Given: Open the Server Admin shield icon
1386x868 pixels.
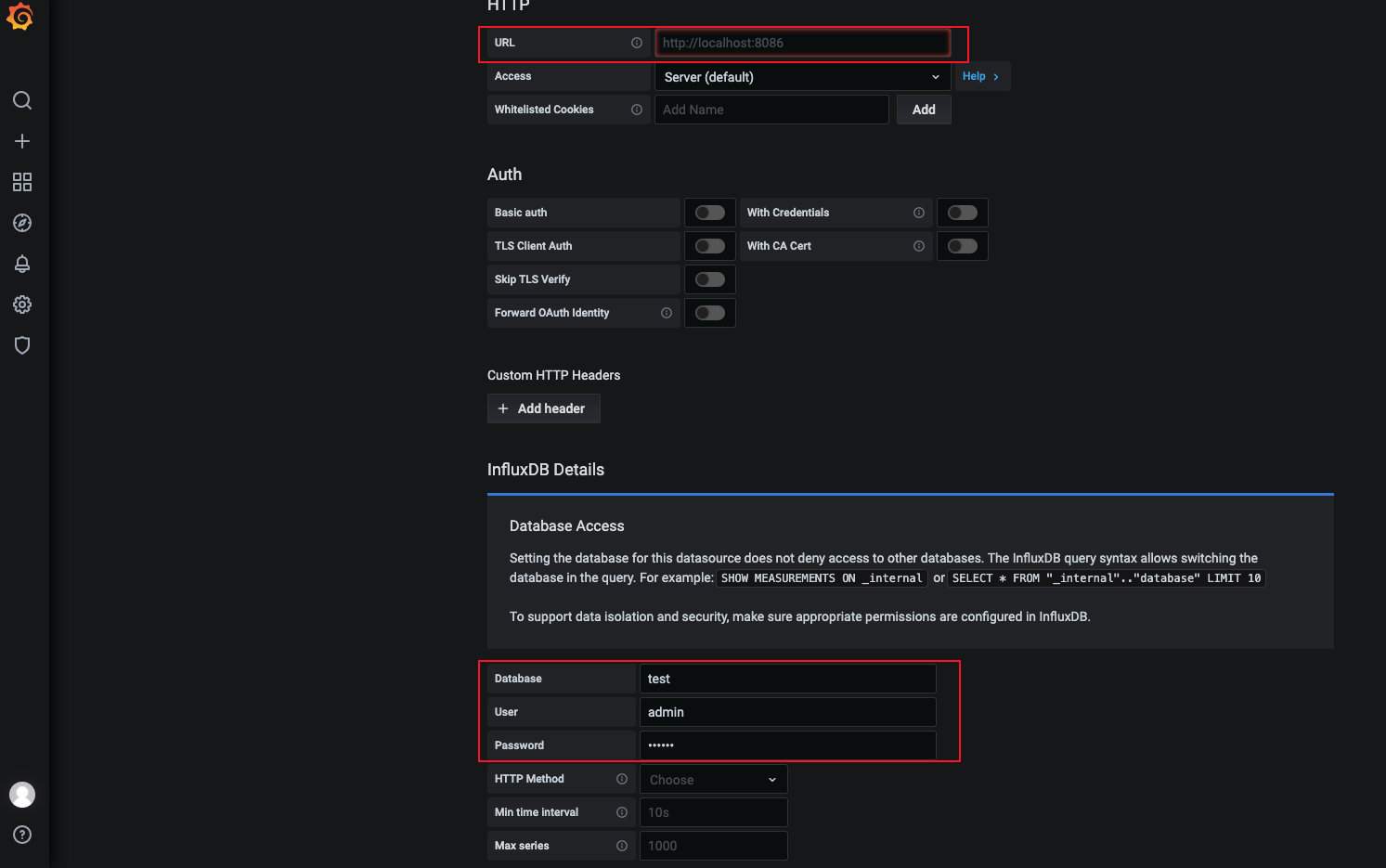Looking at the screenshot, I should point(22,345).
